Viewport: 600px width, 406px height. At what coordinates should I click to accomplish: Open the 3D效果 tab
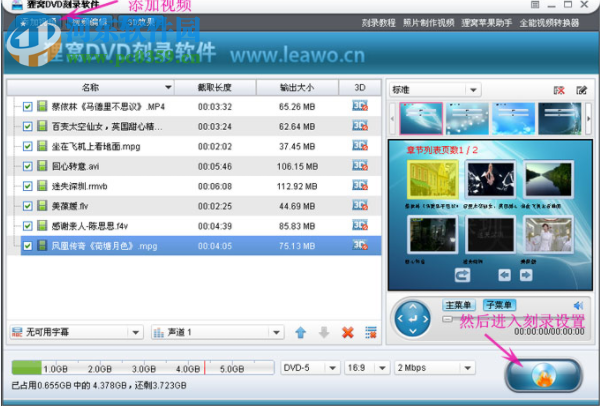coord(141,22)
